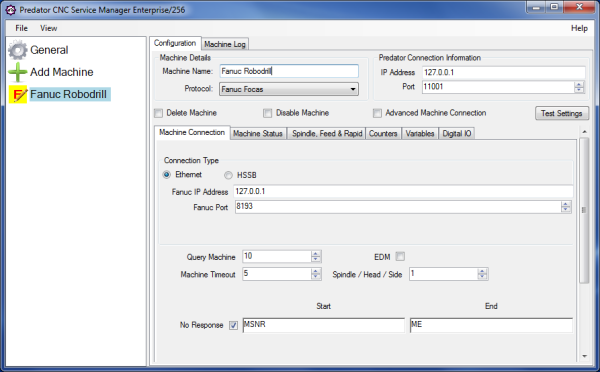Decrease the Machine Timeout value
The width and height of the screenshot is (600, 372).
(x=316, y=277)
